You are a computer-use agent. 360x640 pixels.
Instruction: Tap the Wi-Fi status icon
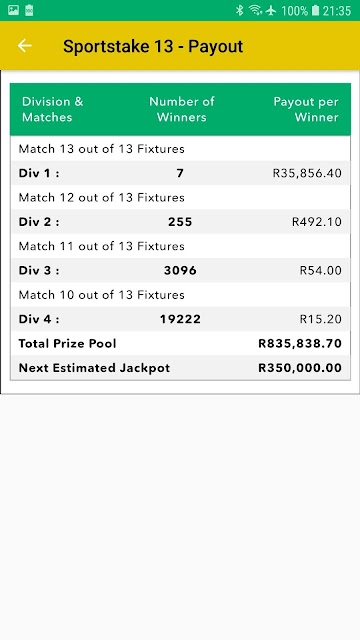[256, 10]
